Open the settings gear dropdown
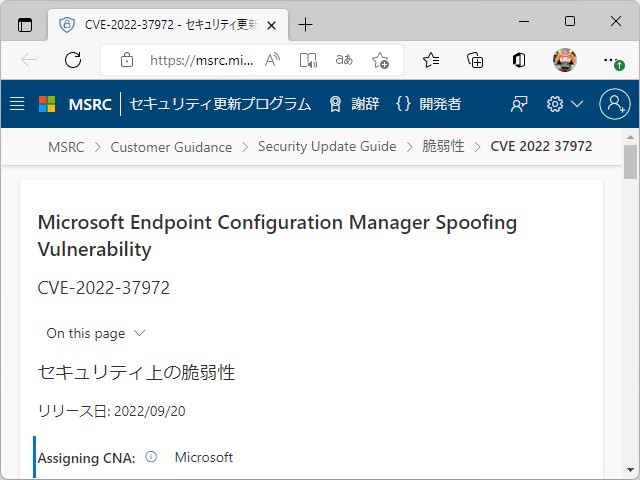 564,104
